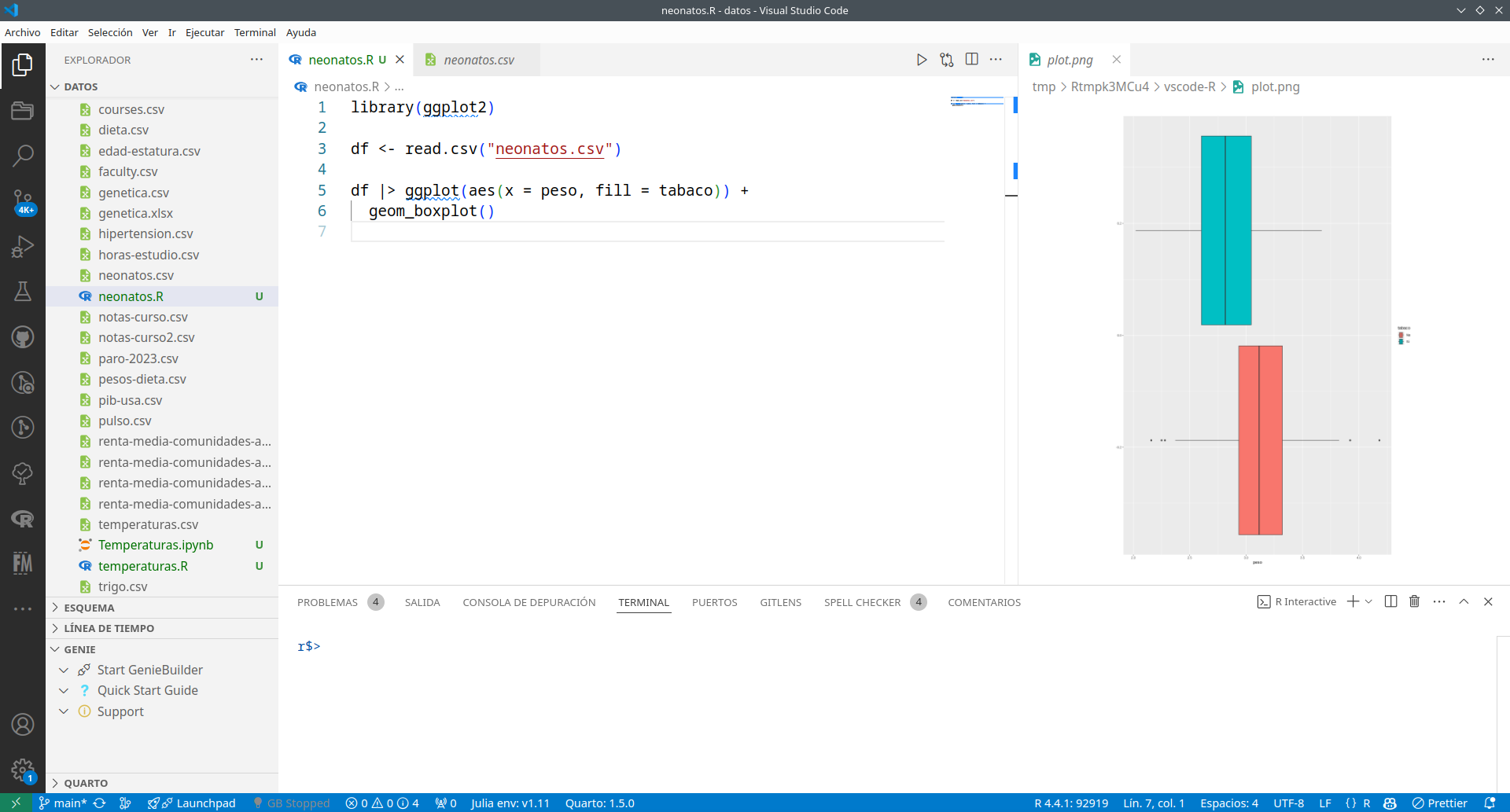
Task: Kill the terminal with trash icon
Action: coord(1414,601)
